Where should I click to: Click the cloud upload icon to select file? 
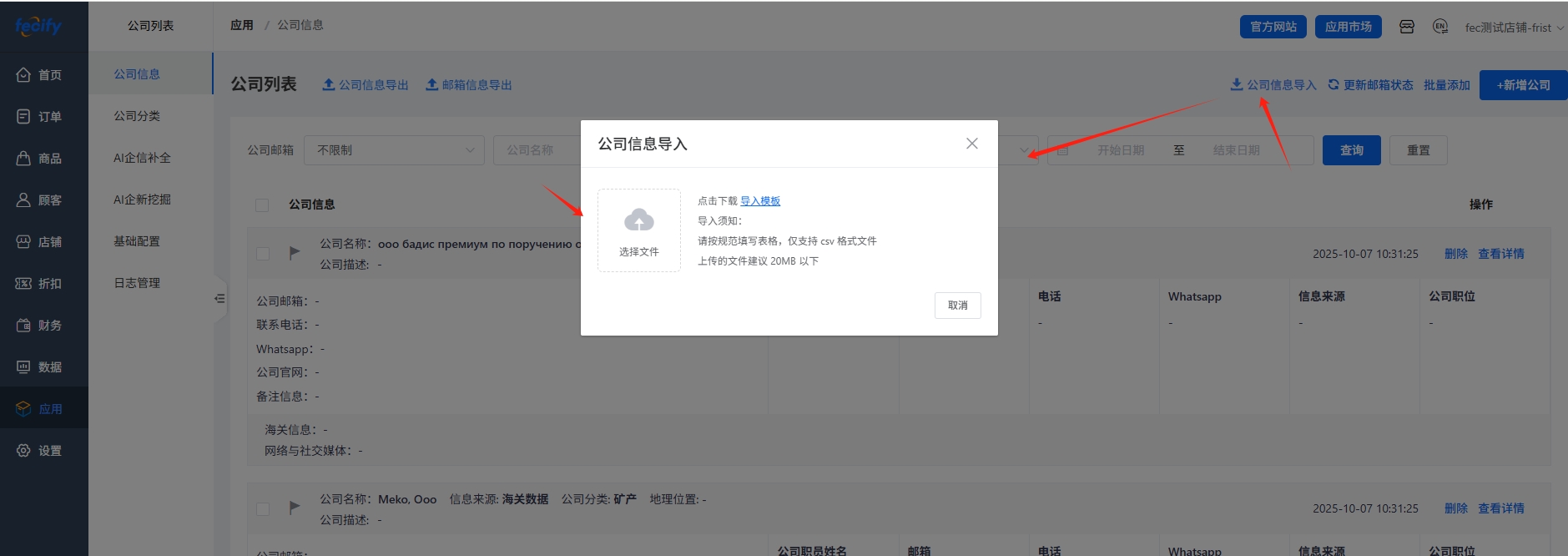[x=638, y=222]
